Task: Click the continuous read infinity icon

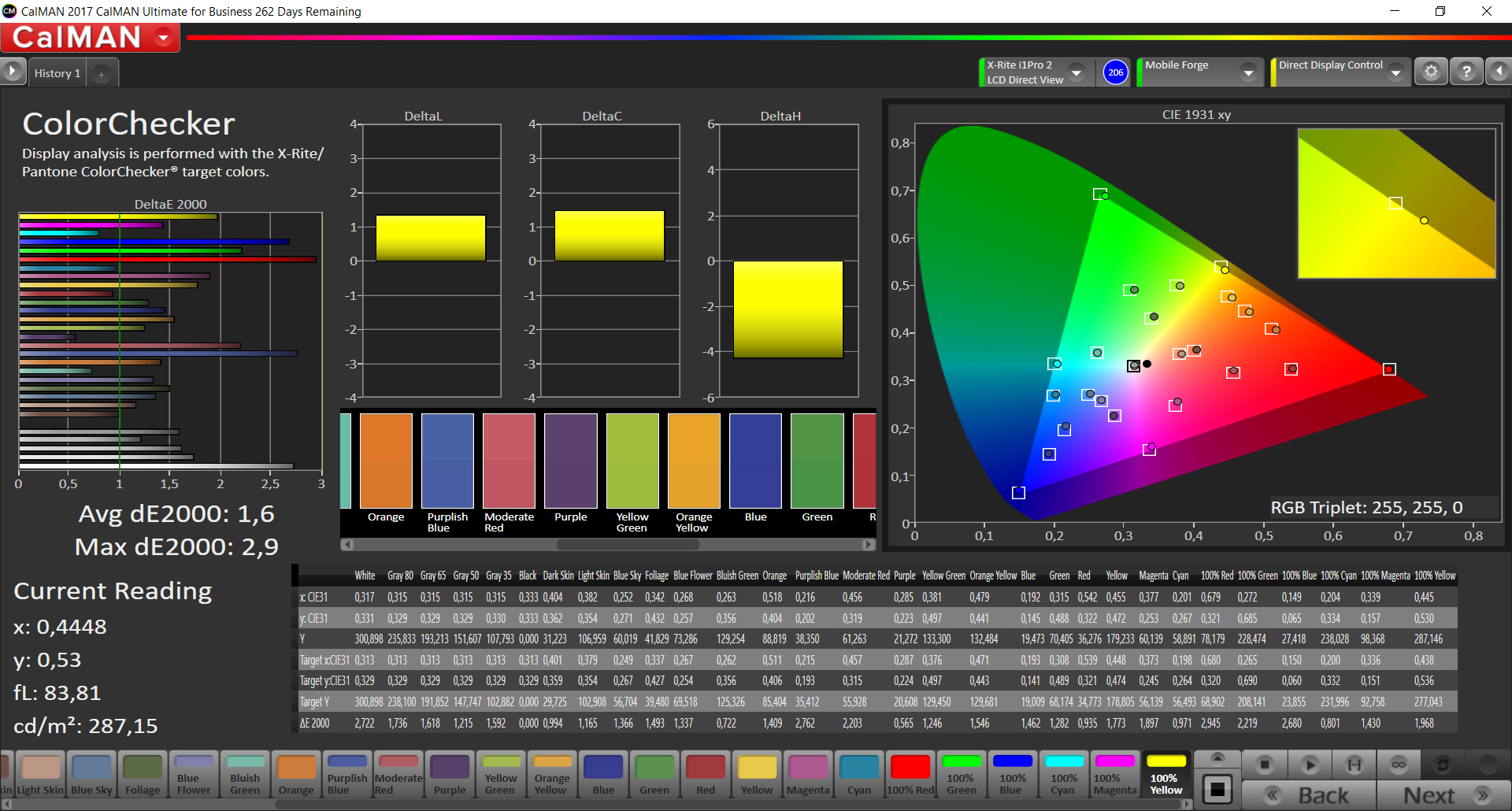Action: [1399, 765]
